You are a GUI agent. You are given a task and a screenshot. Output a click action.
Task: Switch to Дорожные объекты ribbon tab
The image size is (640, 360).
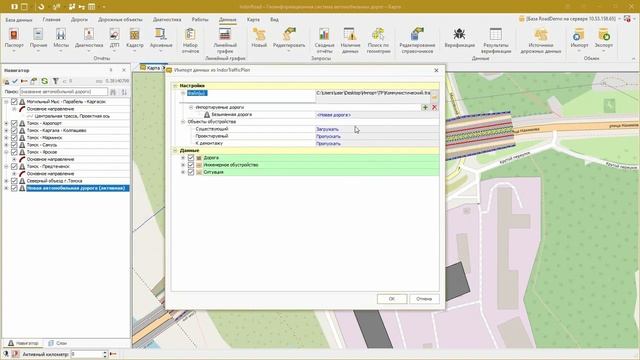120,20
